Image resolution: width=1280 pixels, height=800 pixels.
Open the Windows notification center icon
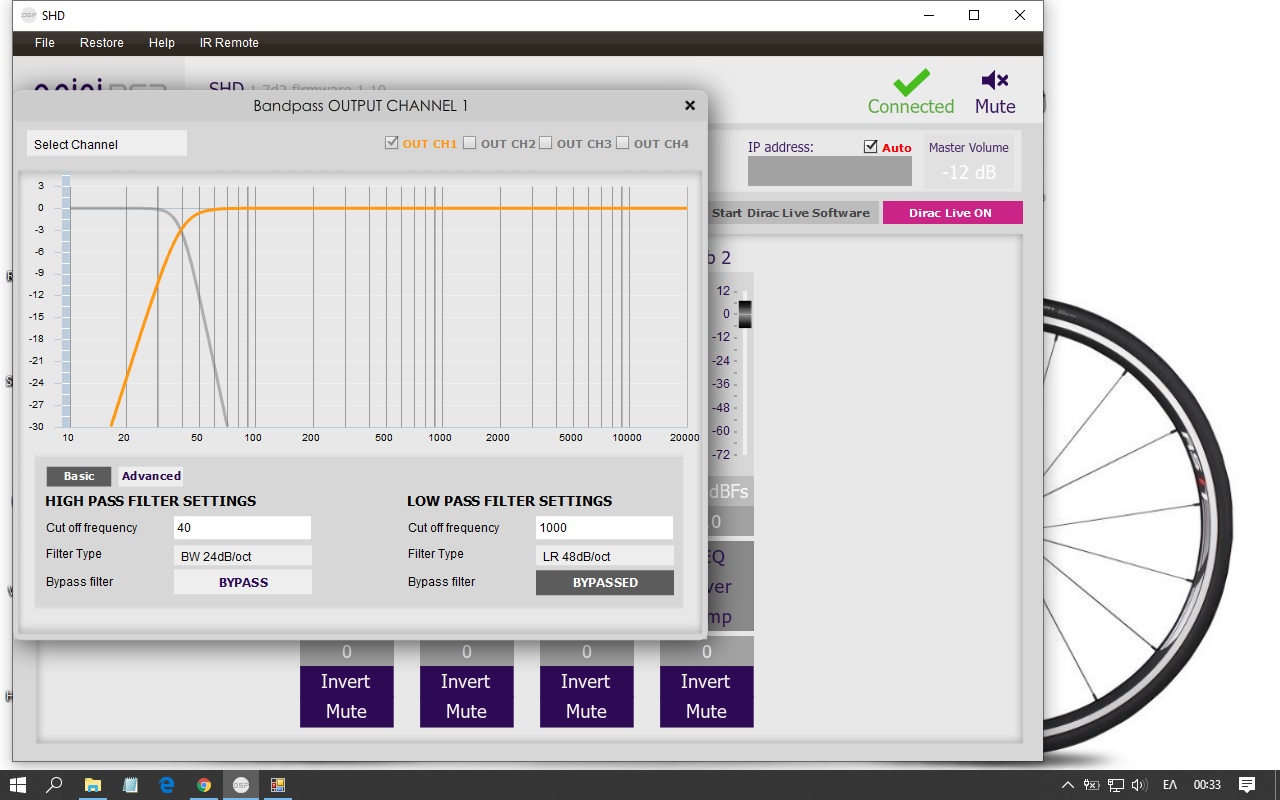(x=1247, y=785)
